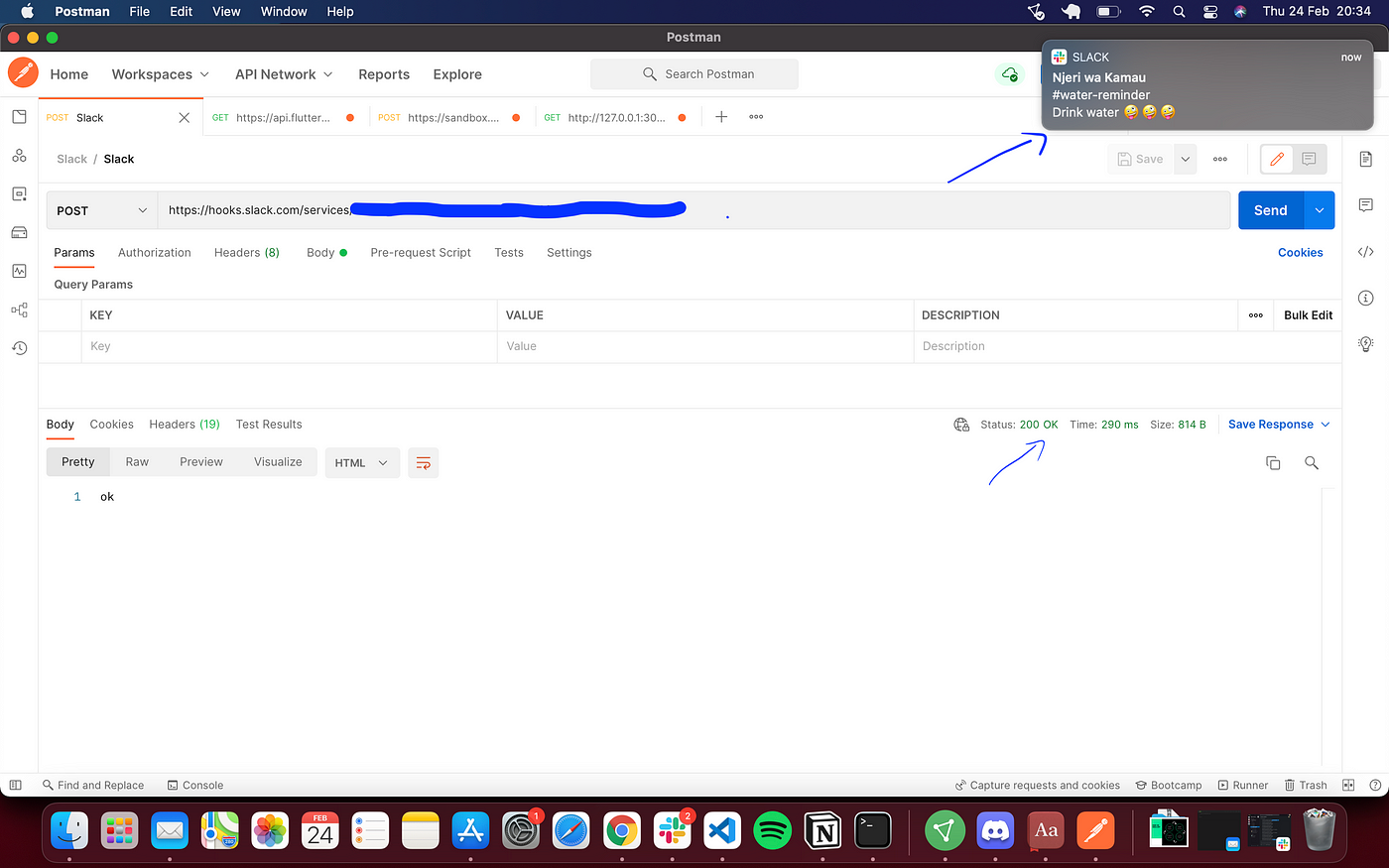Image resolution: width=1389 pixels, height=868 pixels.
Task: Switch to the pencil build mode icon
Action: click(1277, 159)
